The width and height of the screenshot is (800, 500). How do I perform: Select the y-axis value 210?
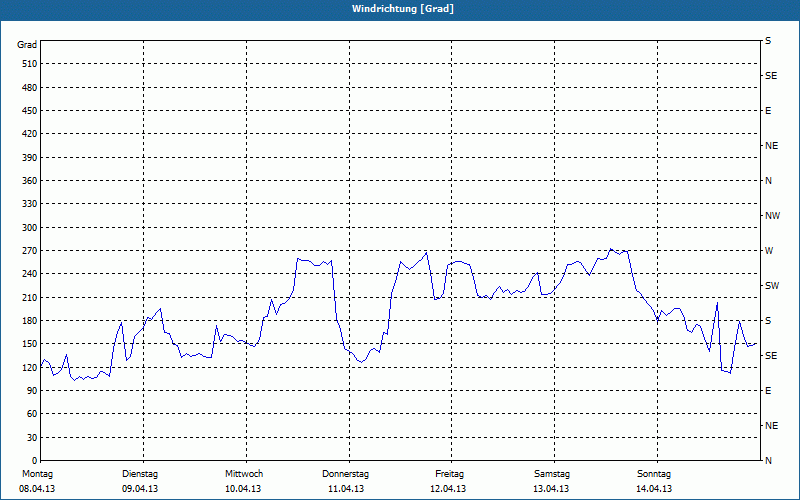(29, 297)
